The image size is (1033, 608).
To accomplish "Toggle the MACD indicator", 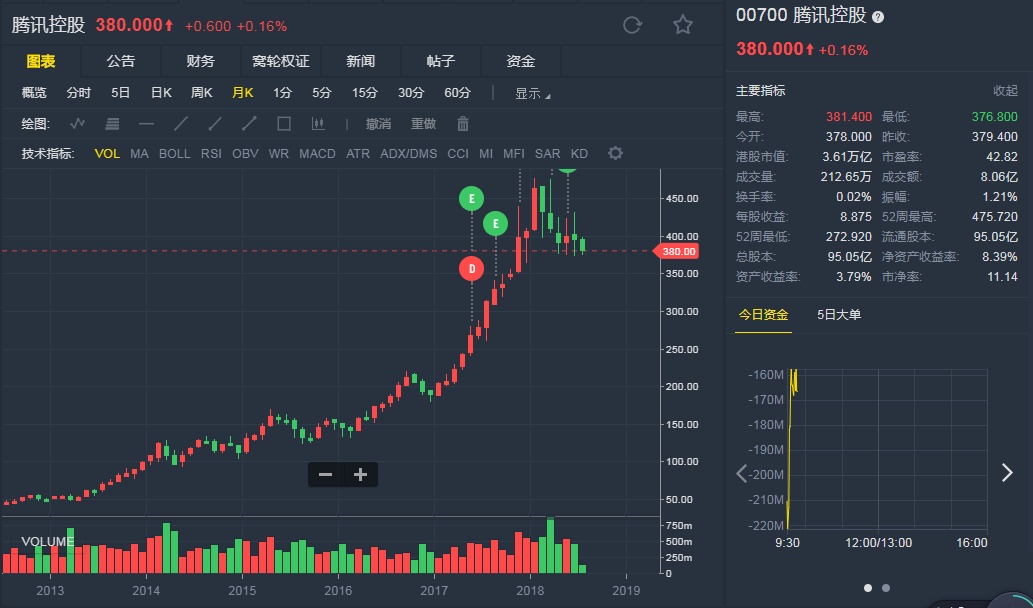I will tap(317, 154).
